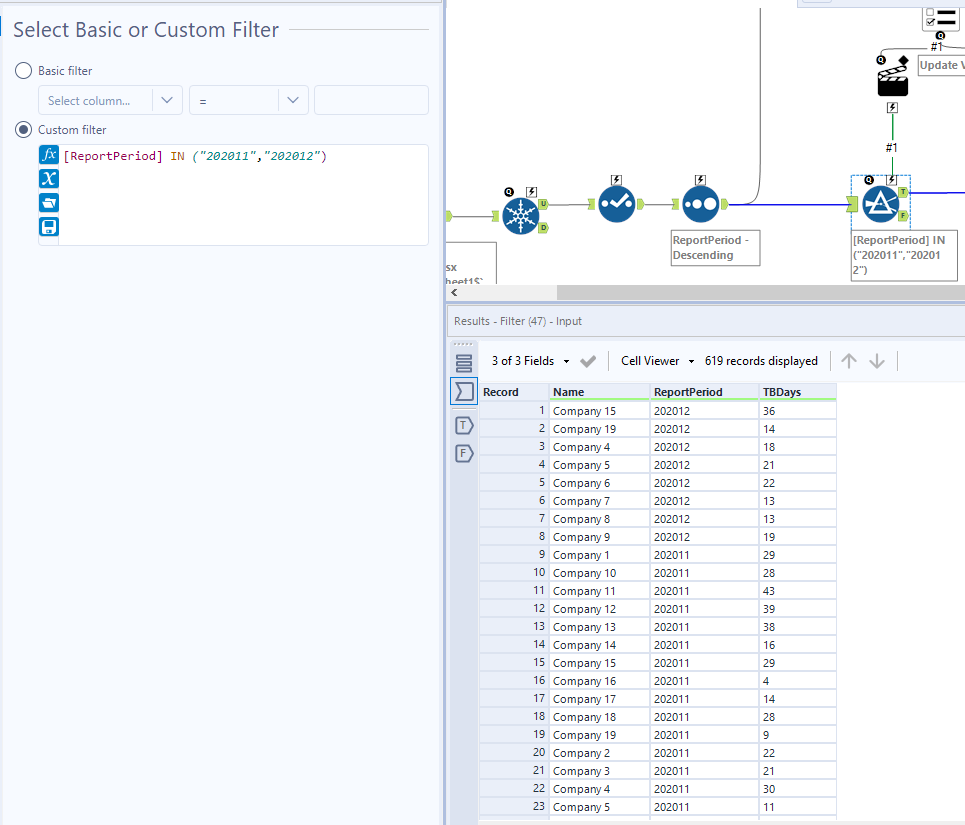Image resolution: width=965 pixels, height=825 pixels.
Task: Click the canvas horizontal scrollbar left arrow
Action: coord(456,293)
